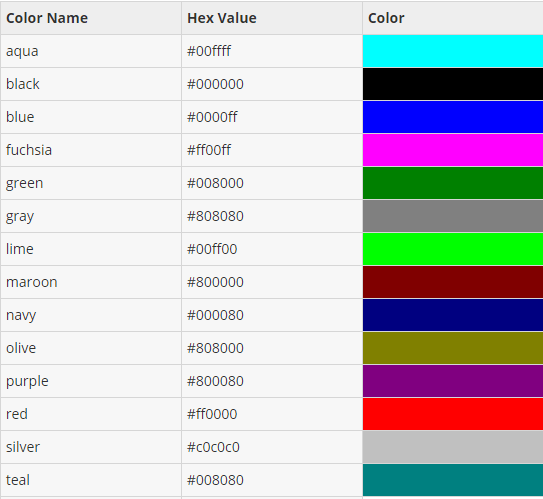Select the #00ff00 hex value
The image size is (543, 499).
(272, 249)
